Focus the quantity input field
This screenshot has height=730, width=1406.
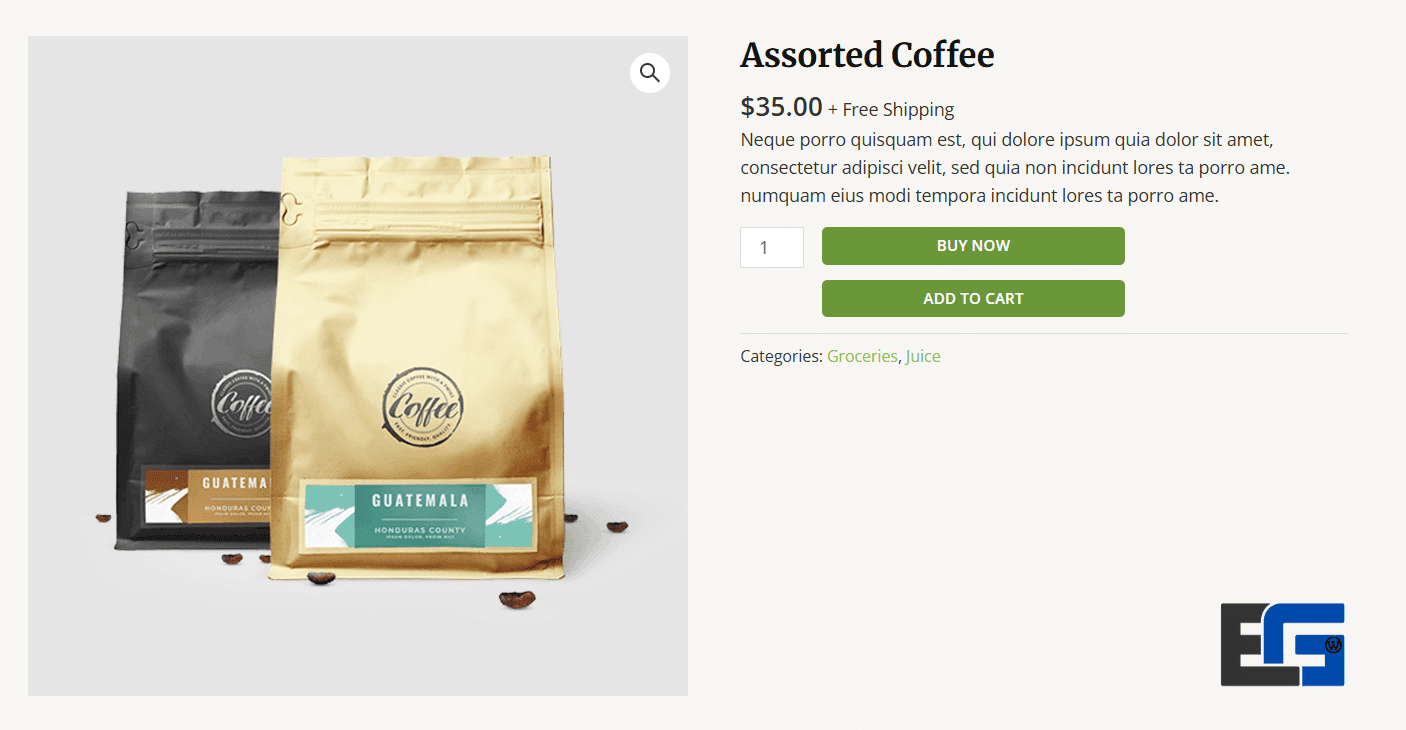772,247
